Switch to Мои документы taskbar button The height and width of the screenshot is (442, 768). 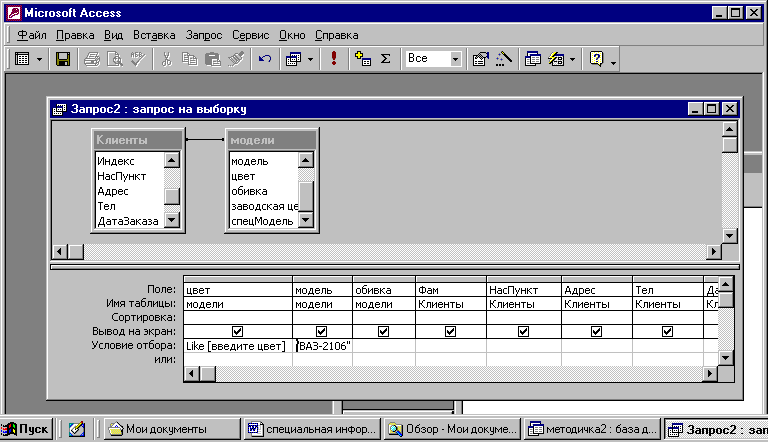click(x=173, y=429)
